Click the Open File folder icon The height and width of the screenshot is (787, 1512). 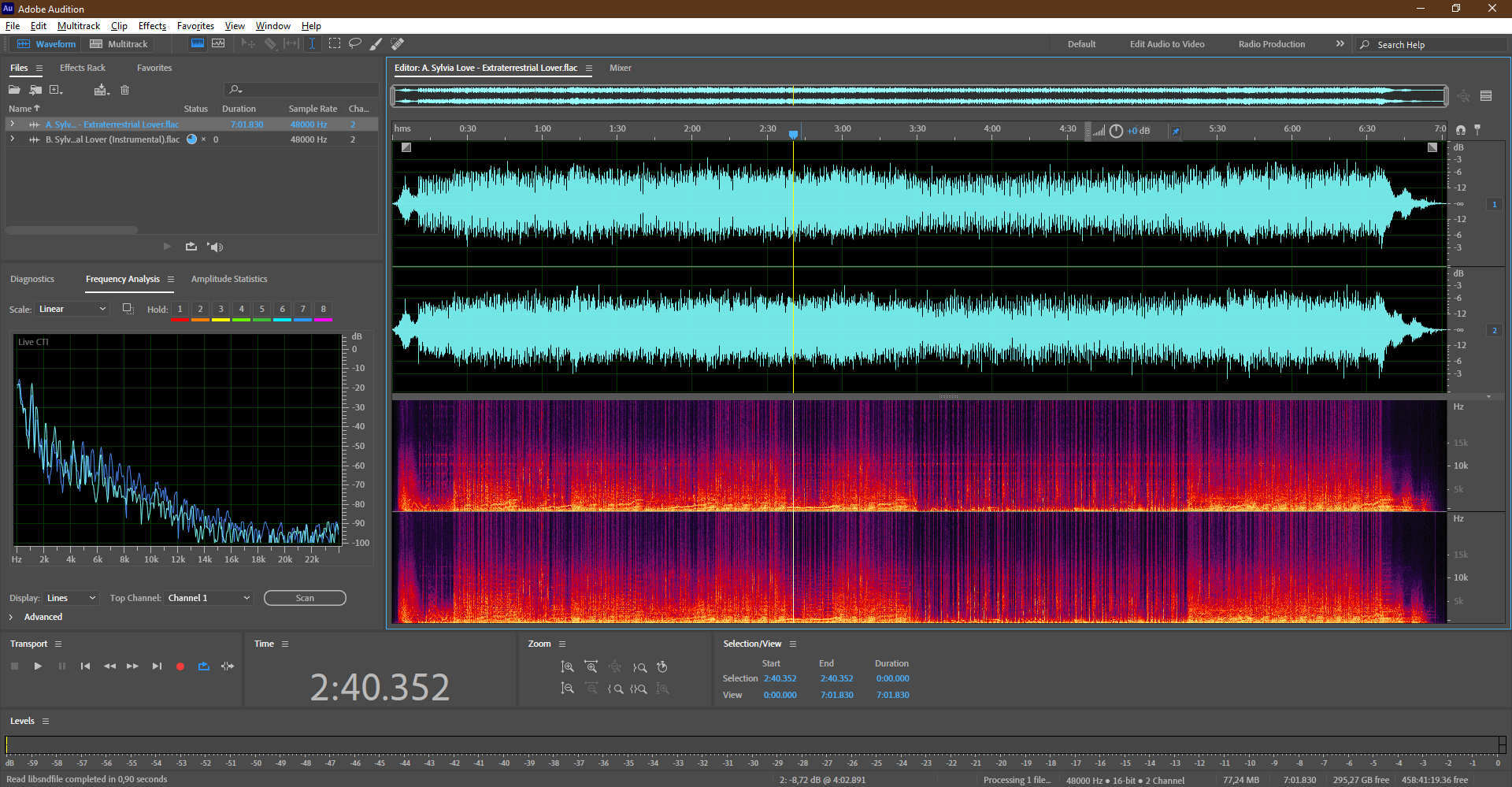[14, 90]
